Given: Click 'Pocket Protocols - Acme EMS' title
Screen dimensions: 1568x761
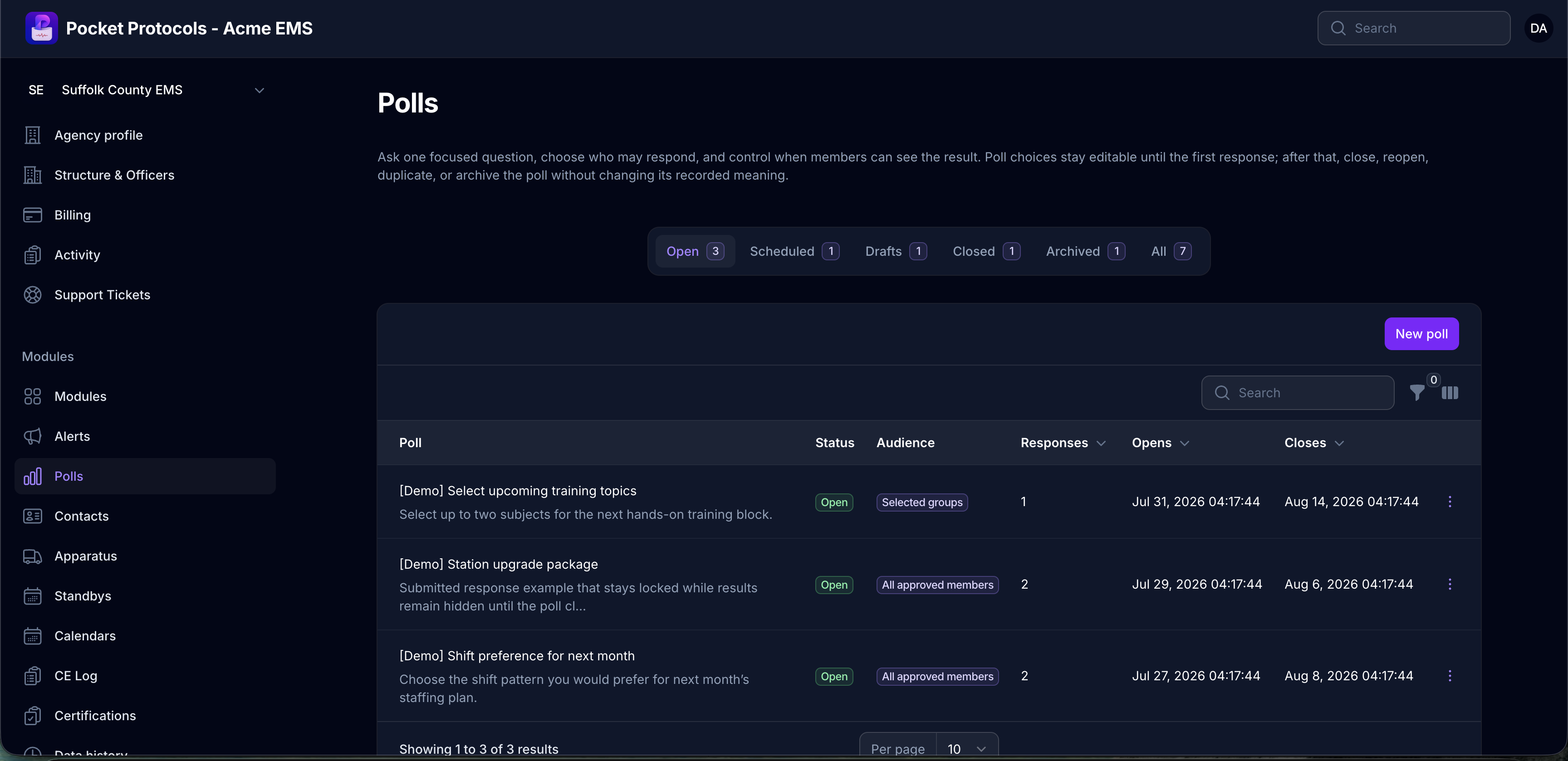Looking at the screenshot, I should tap(189, 28).
